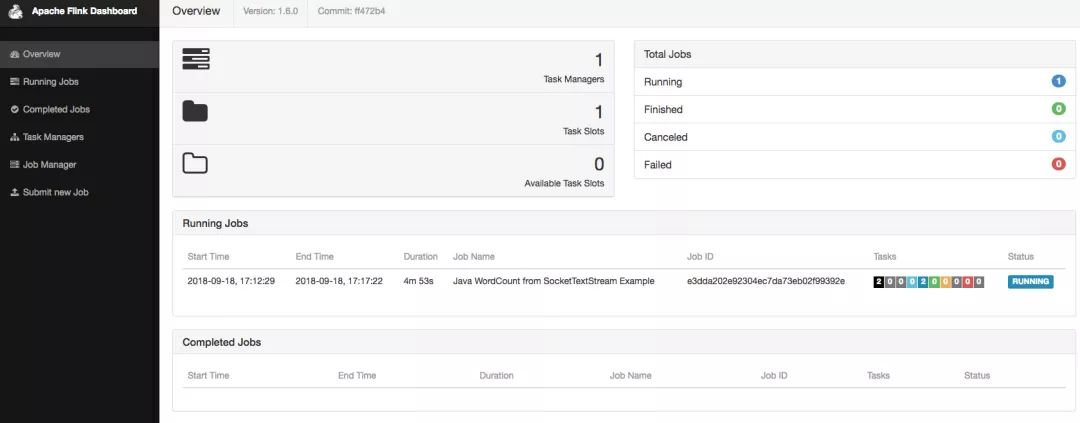Click the Job Manager server icon

click(14, 164)
